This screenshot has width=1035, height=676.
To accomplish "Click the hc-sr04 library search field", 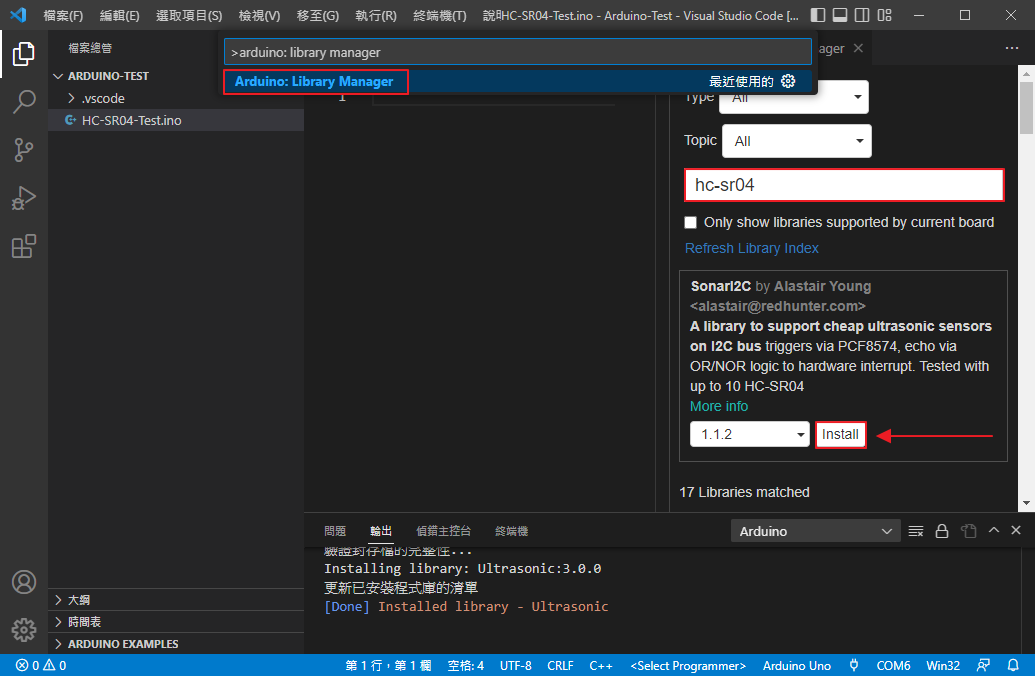I will [844, 185].
